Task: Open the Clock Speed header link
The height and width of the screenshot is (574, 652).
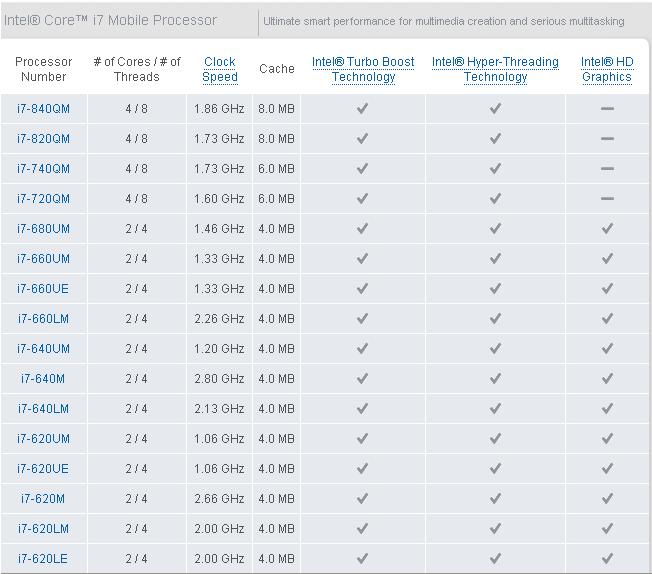Action: (220, 69)
